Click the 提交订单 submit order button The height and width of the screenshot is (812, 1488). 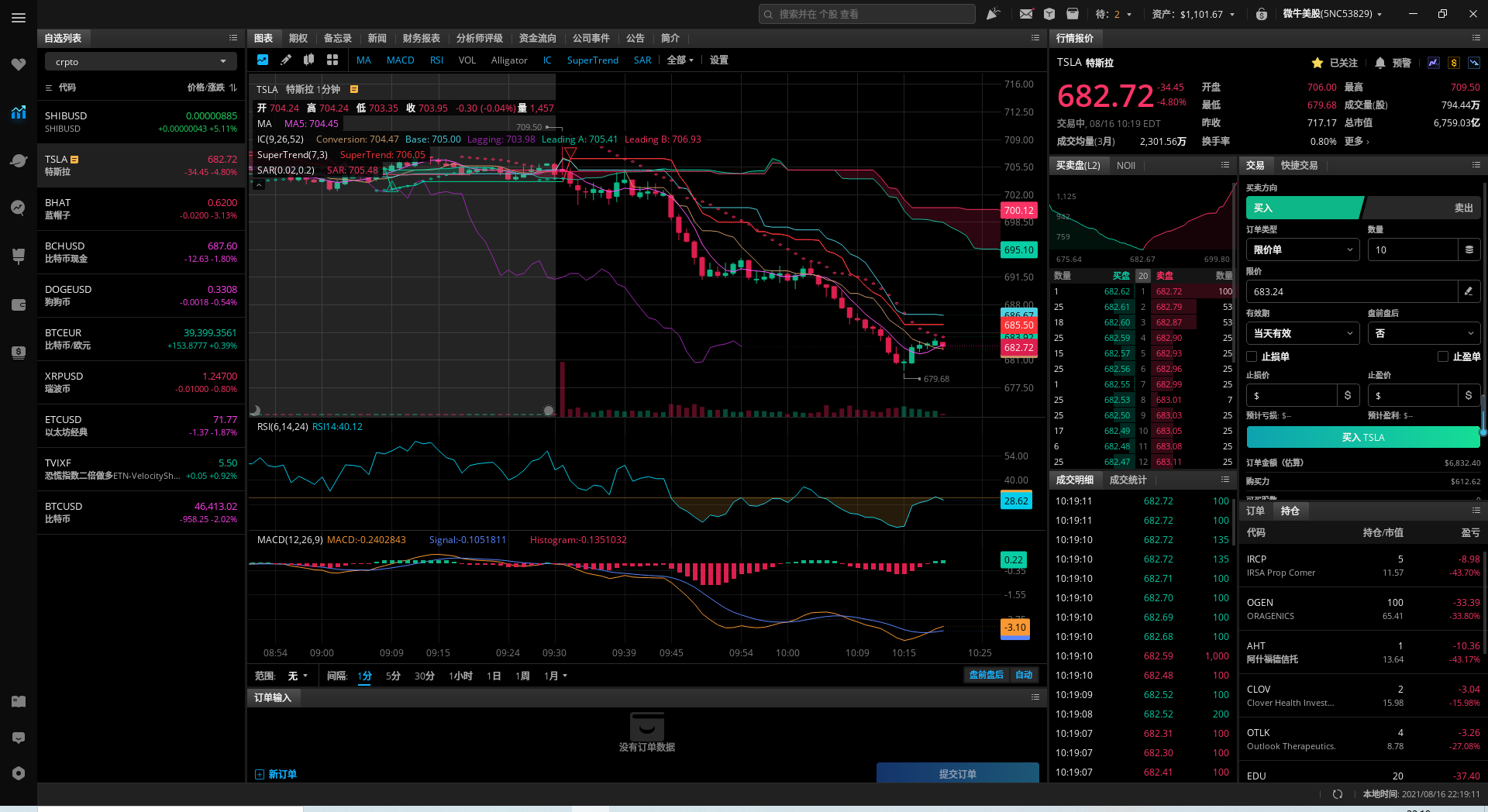coord(958,774)
